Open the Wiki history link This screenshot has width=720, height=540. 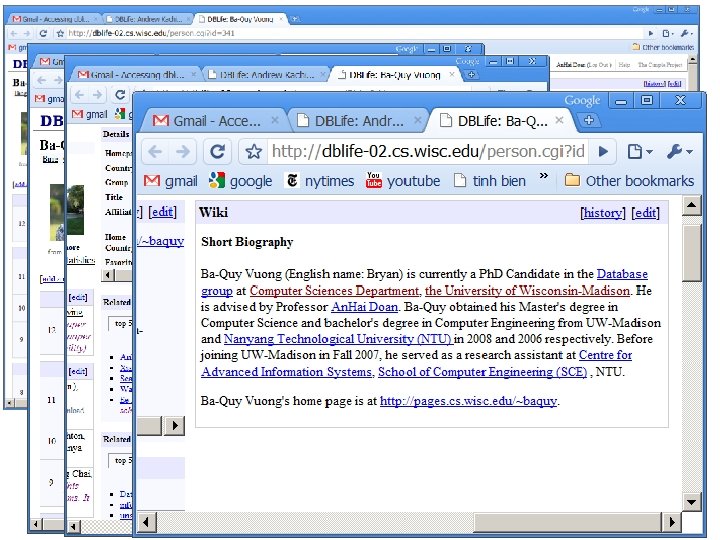coord(603,213)
